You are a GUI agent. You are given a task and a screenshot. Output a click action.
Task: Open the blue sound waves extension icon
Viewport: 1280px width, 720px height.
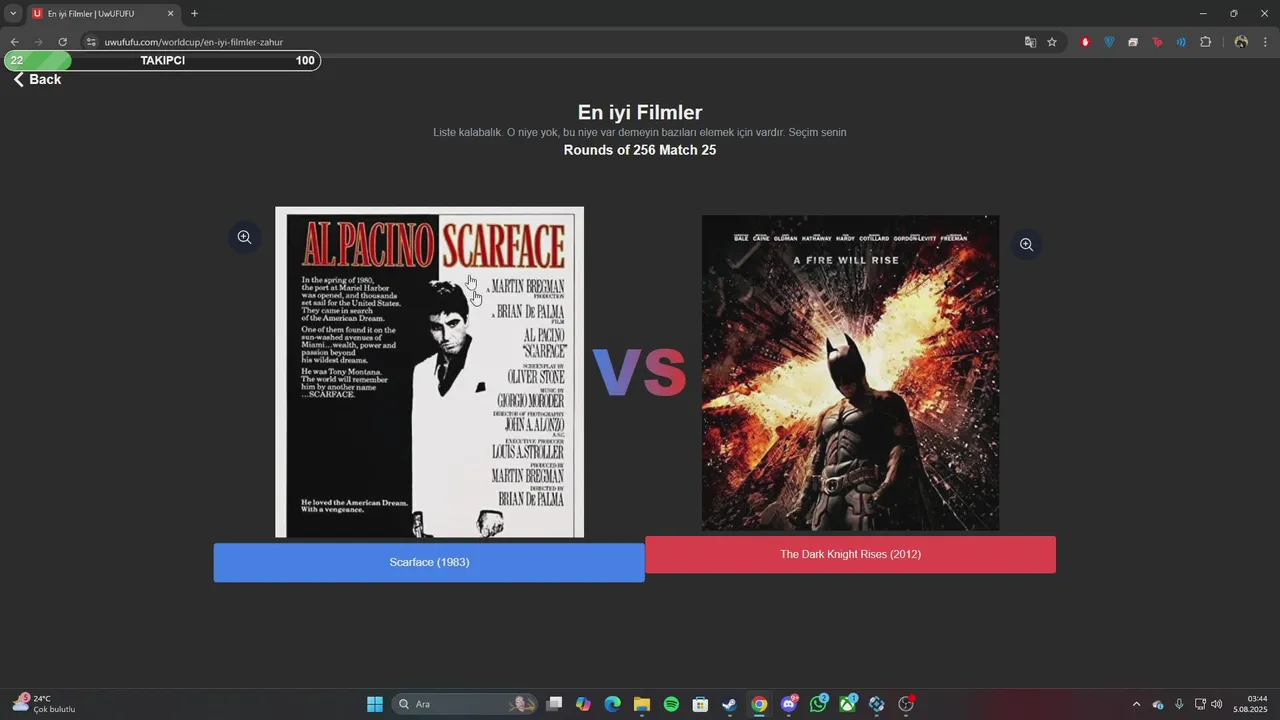tap(1181, 42)
